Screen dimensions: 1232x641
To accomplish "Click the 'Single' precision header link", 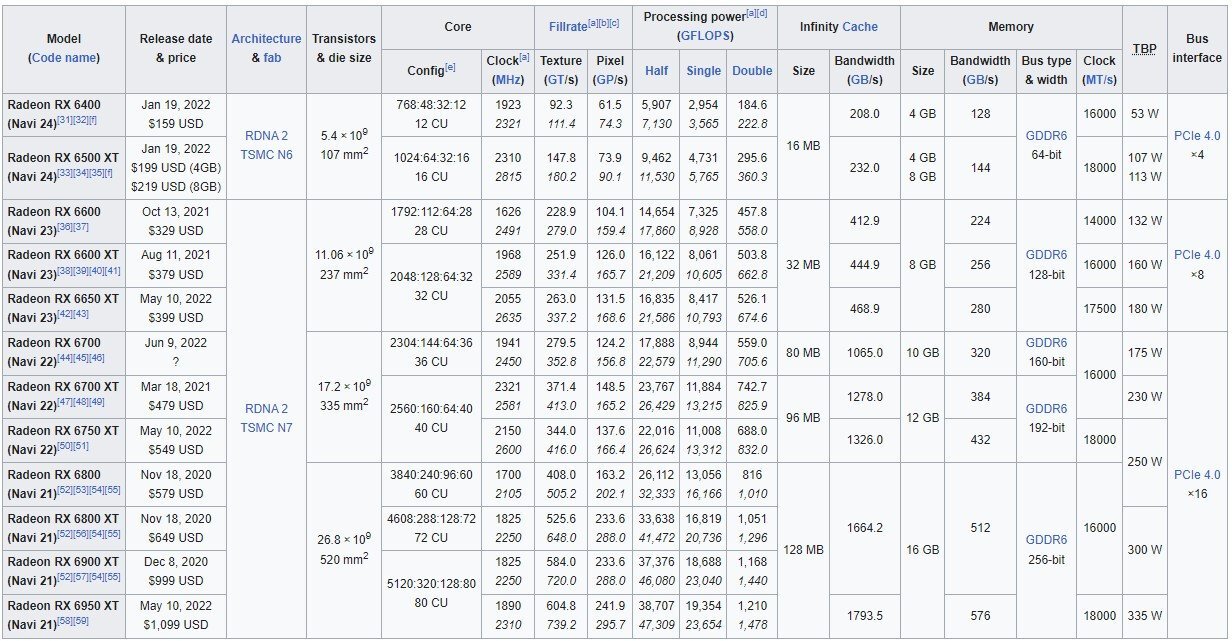I will click(704, 70).
